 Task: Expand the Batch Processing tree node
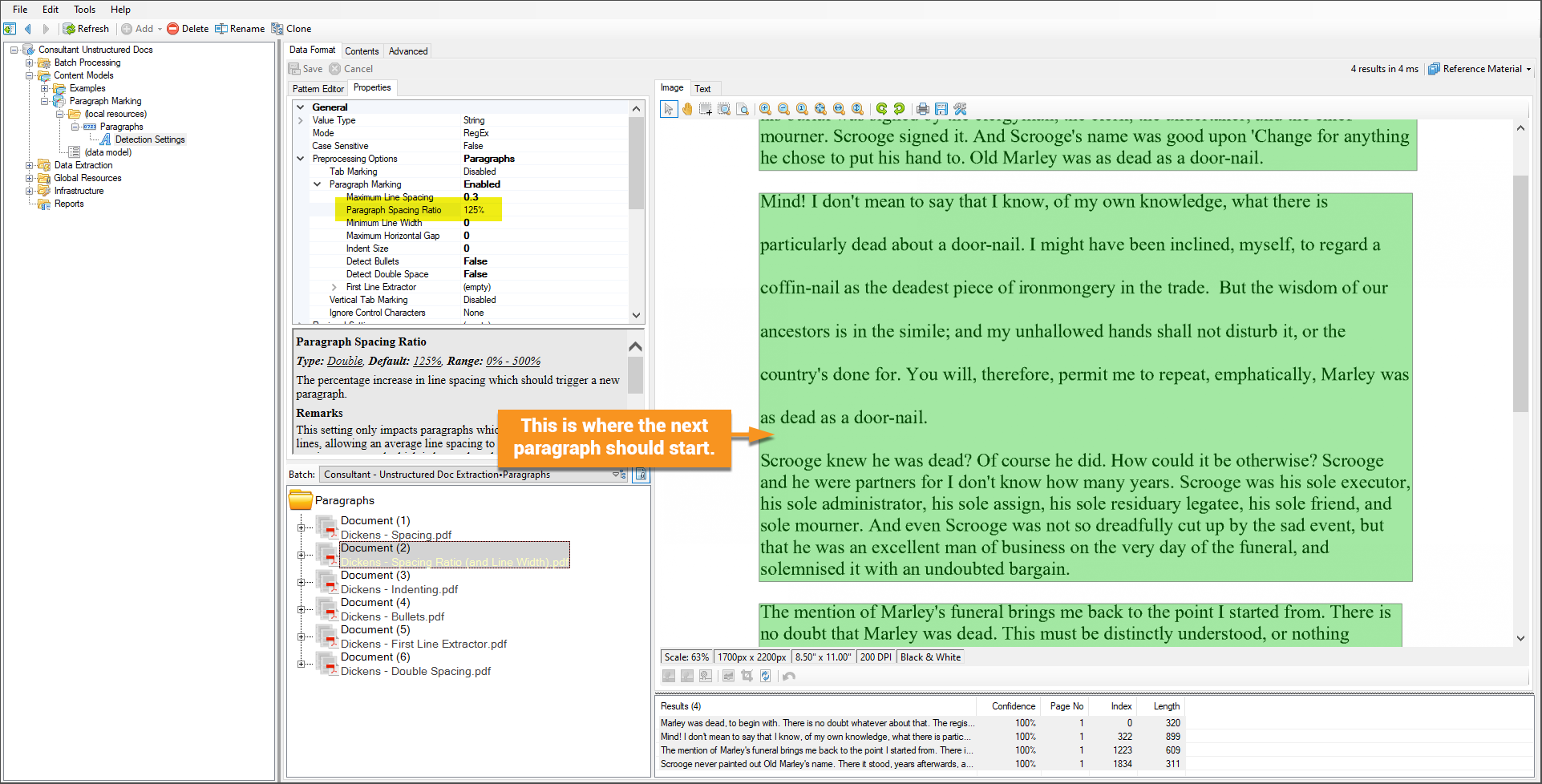30,63
